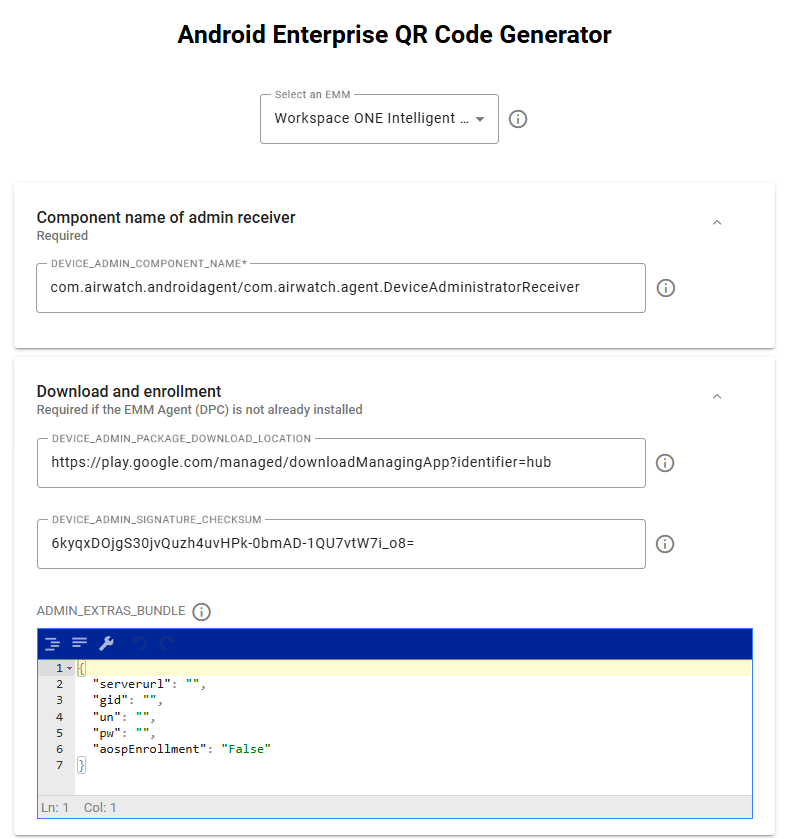Collapse the Download and enrollment section
The height and width of the screenshot is (839, 790).
coord(717,396)
